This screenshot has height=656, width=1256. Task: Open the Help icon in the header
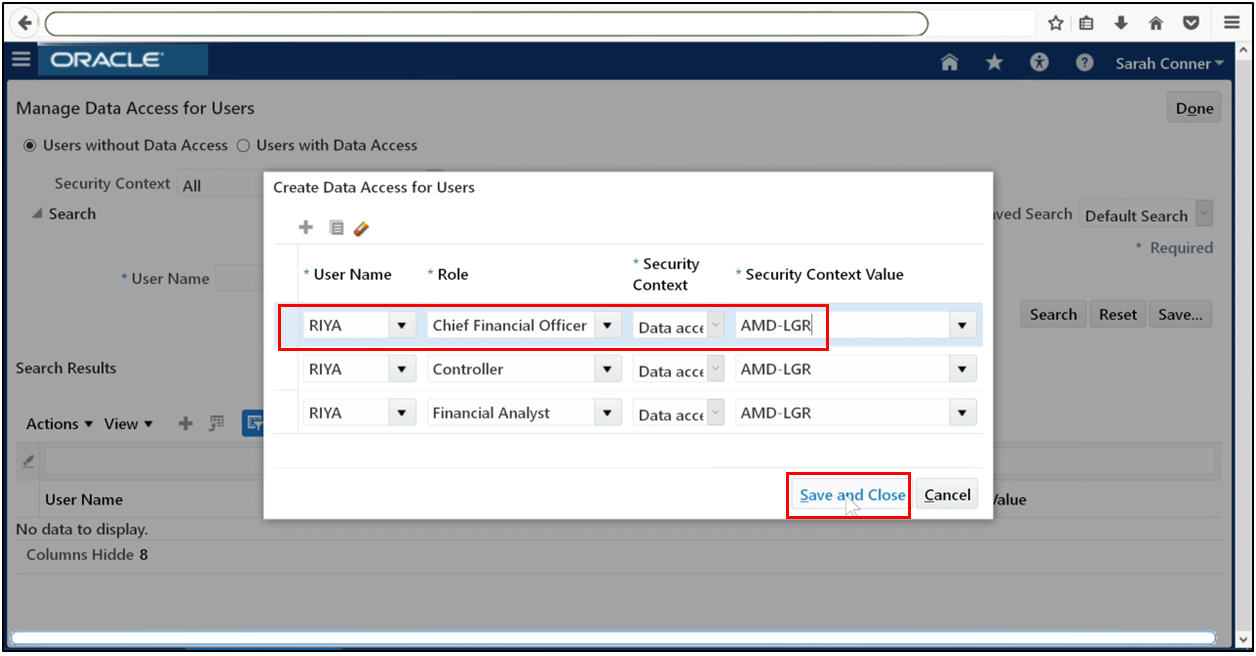coord(1084,62)
